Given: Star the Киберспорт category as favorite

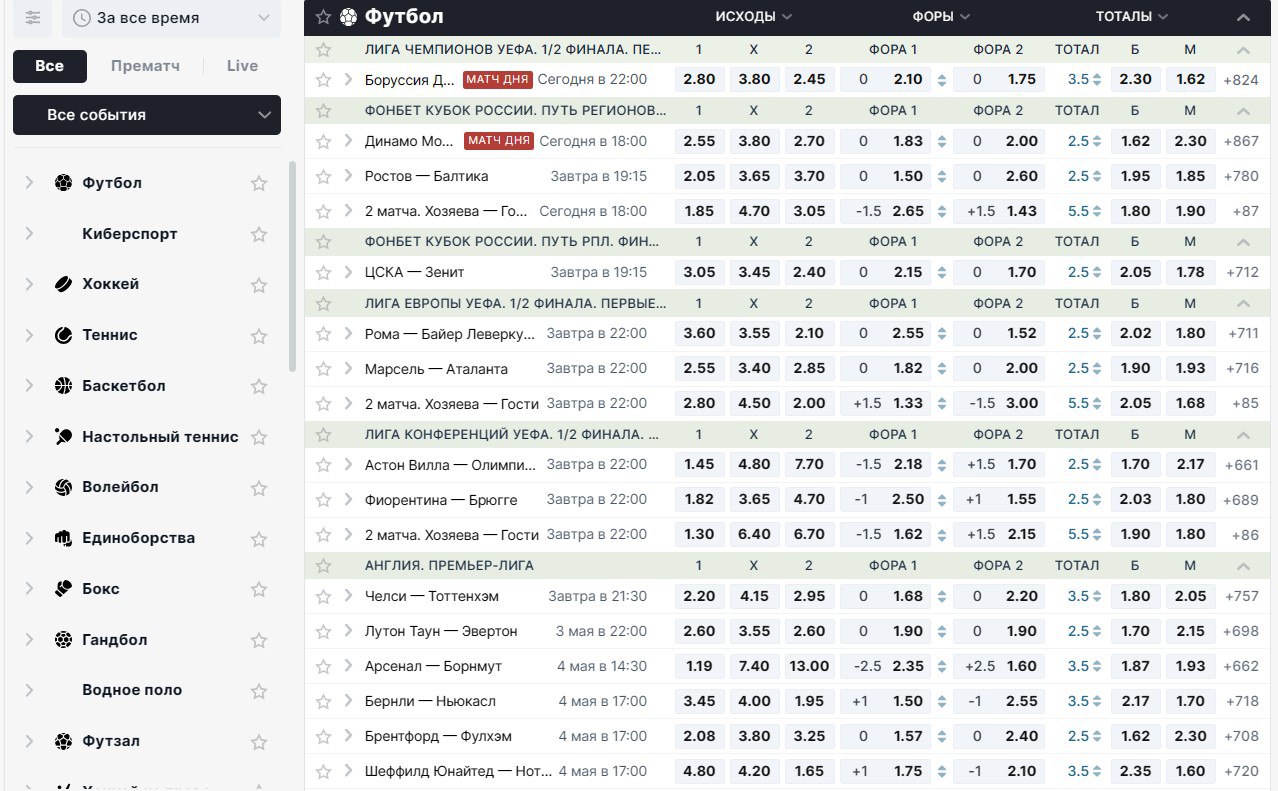Looking at the screenshot, I should 259,234.
